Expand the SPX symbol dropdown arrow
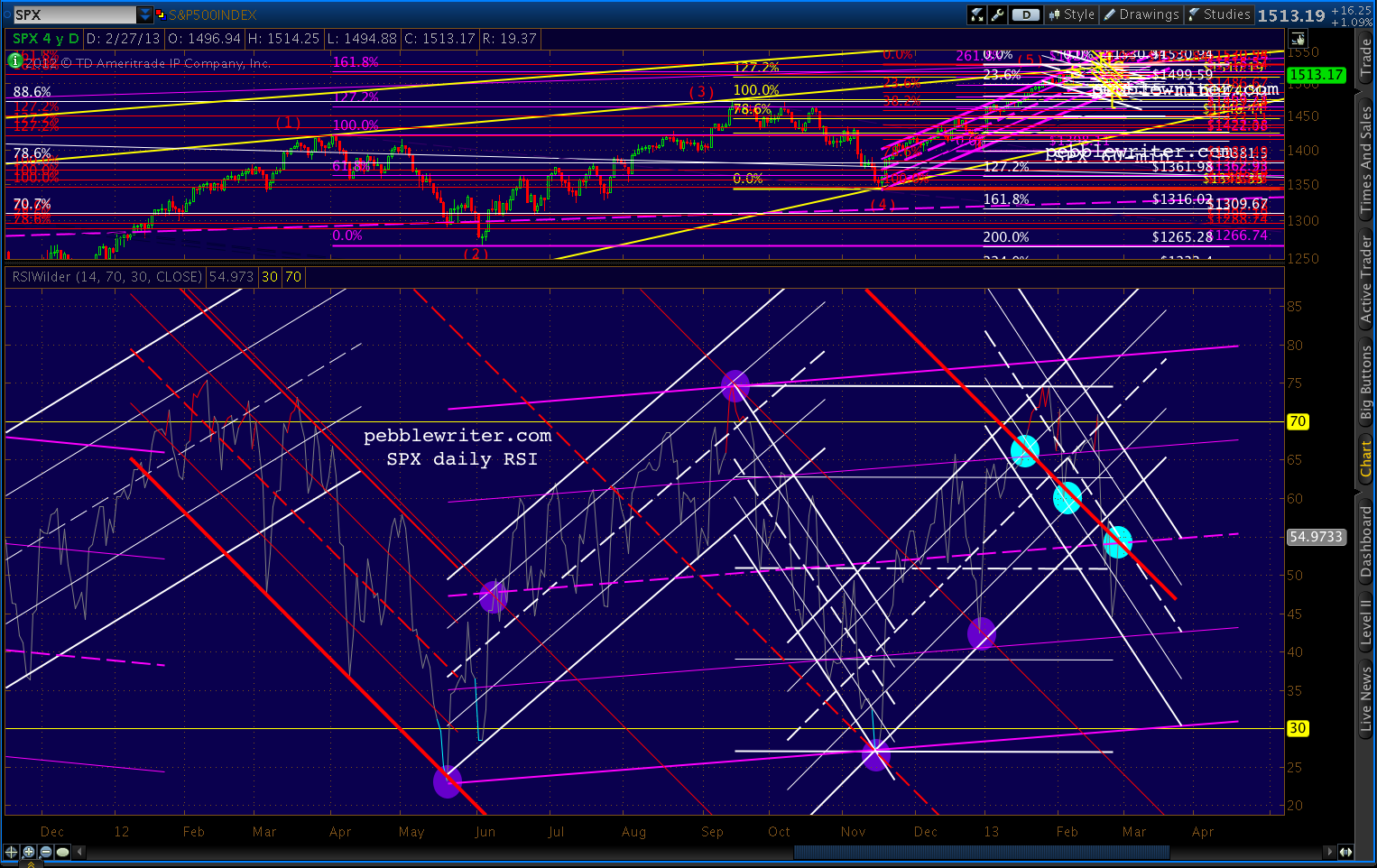Screen dimensions: 1377x868 [145, 14]
